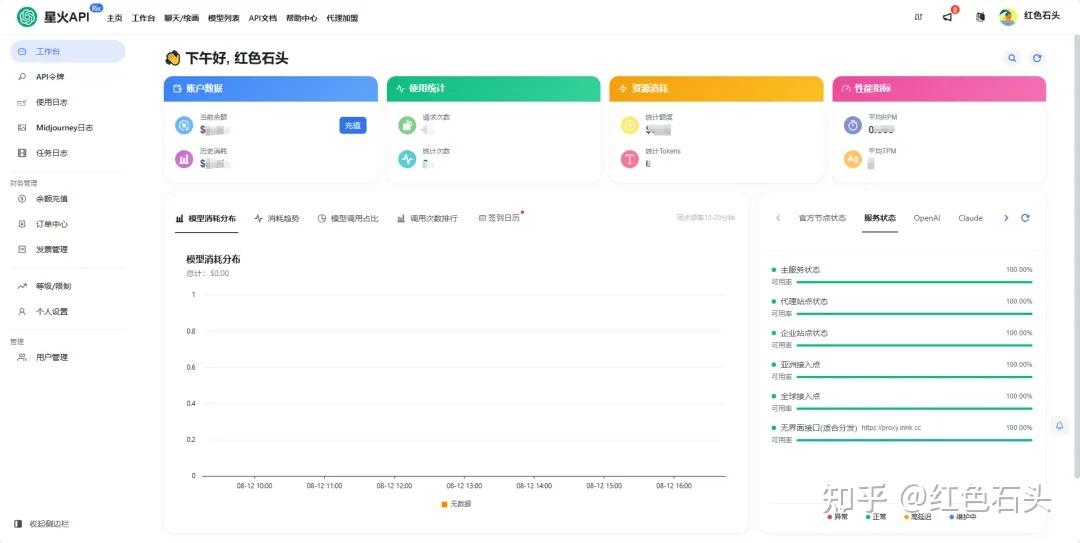Click the 历史消耗 purple chart icon

click(x=184, y=159)
